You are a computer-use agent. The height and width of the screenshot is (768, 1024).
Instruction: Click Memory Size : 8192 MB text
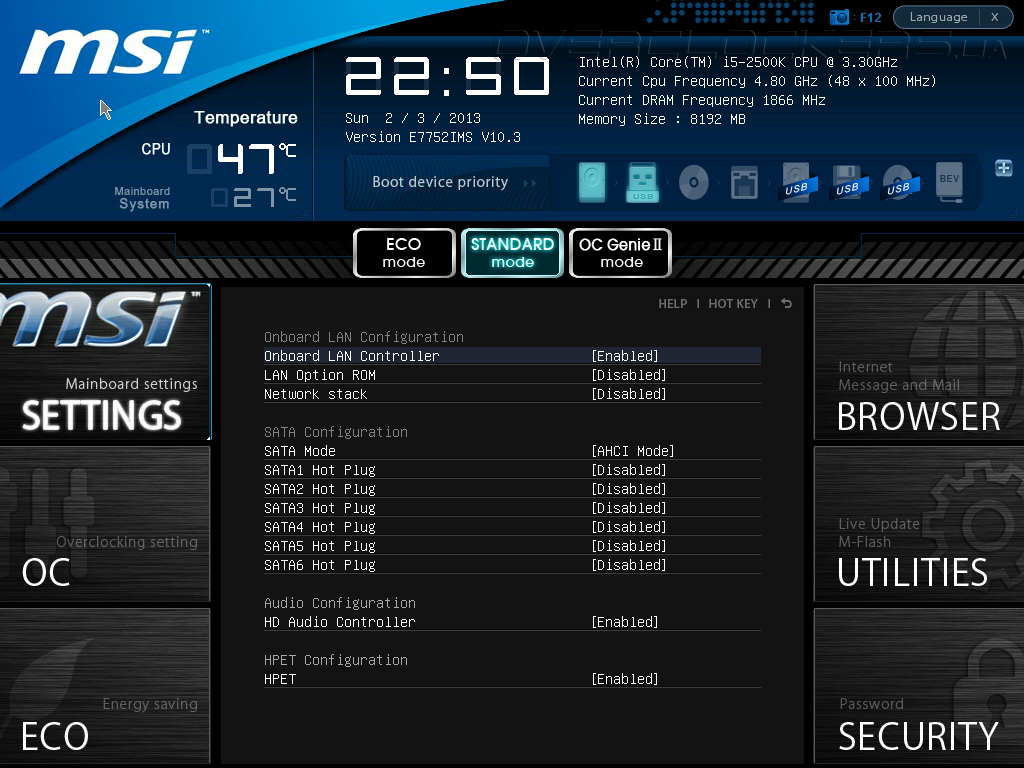click(662, 119)
